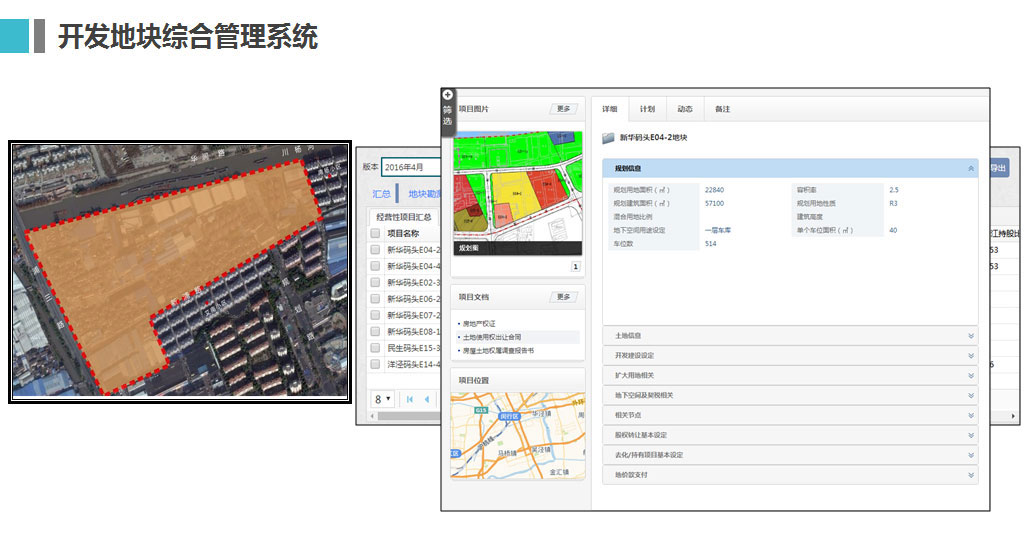Collapse 规划信息 section with the chevron
This screenshot has width=1024, height=541.
click(970, 169)
